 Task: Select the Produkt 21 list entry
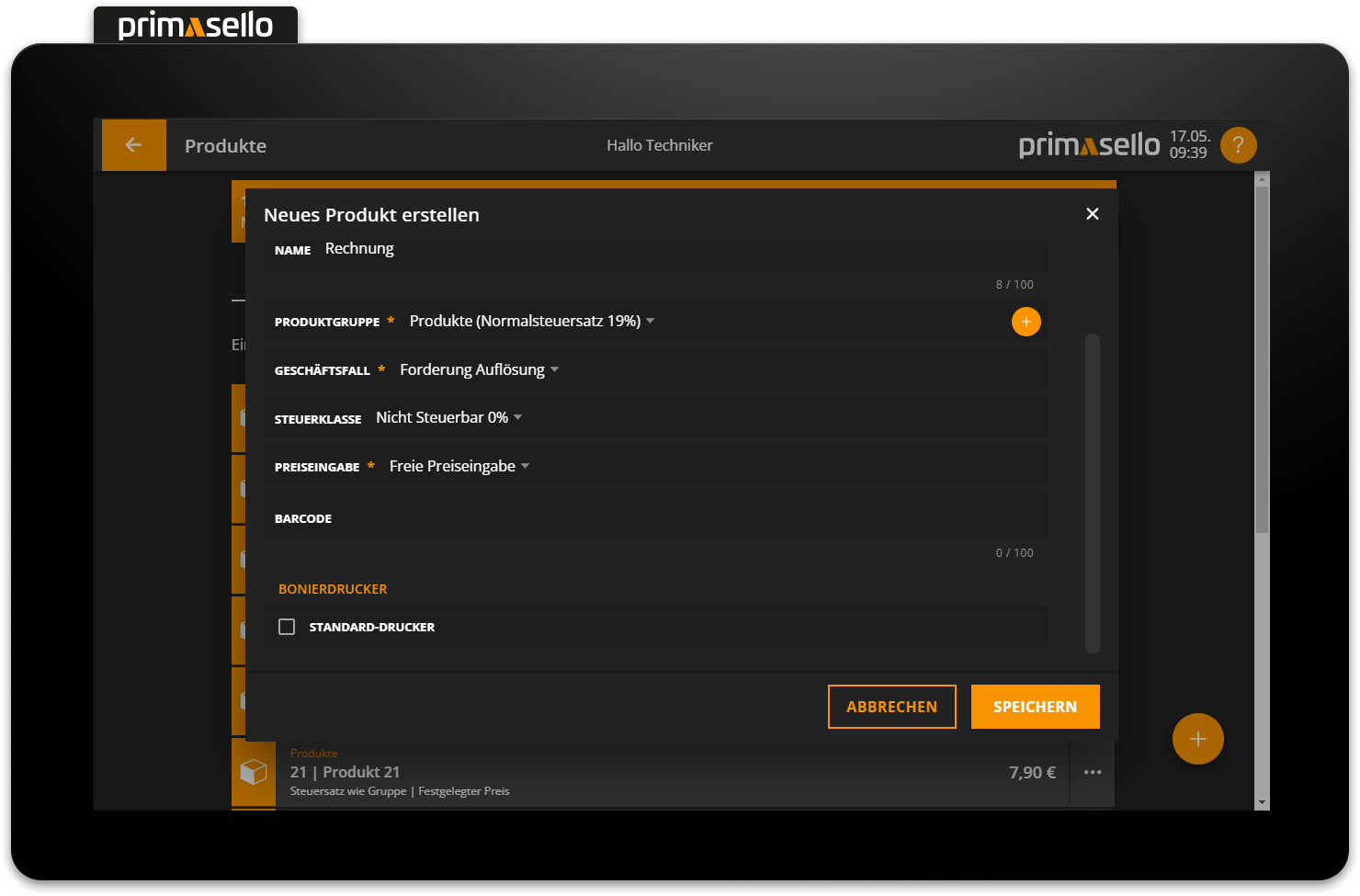(643, 773)
